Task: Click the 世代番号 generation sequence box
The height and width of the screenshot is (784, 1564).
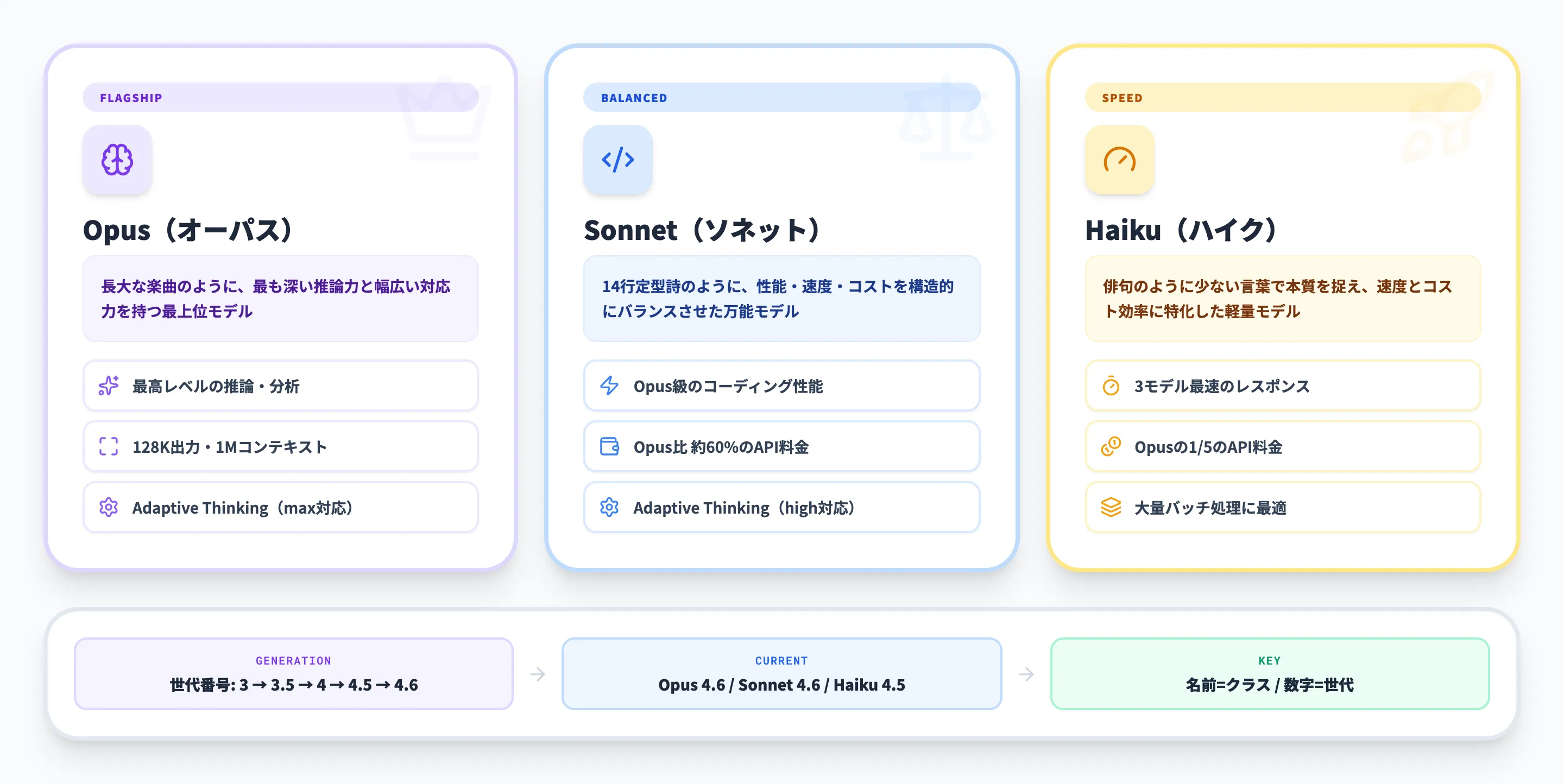Action: pyautogui.click(x=293, y=674)
